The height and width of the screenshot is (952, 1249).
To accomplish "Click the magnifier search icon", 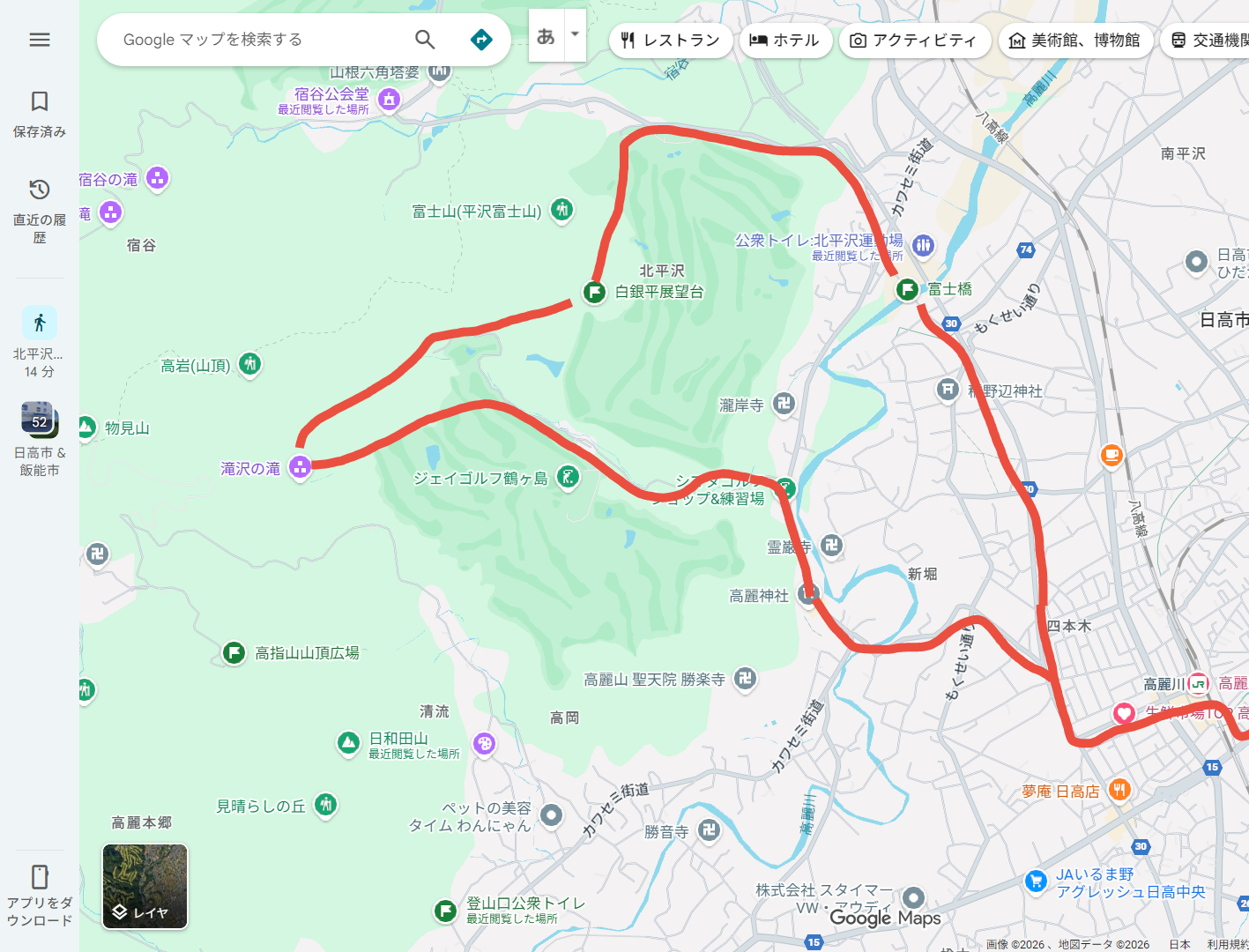I will tap(425, 40).
